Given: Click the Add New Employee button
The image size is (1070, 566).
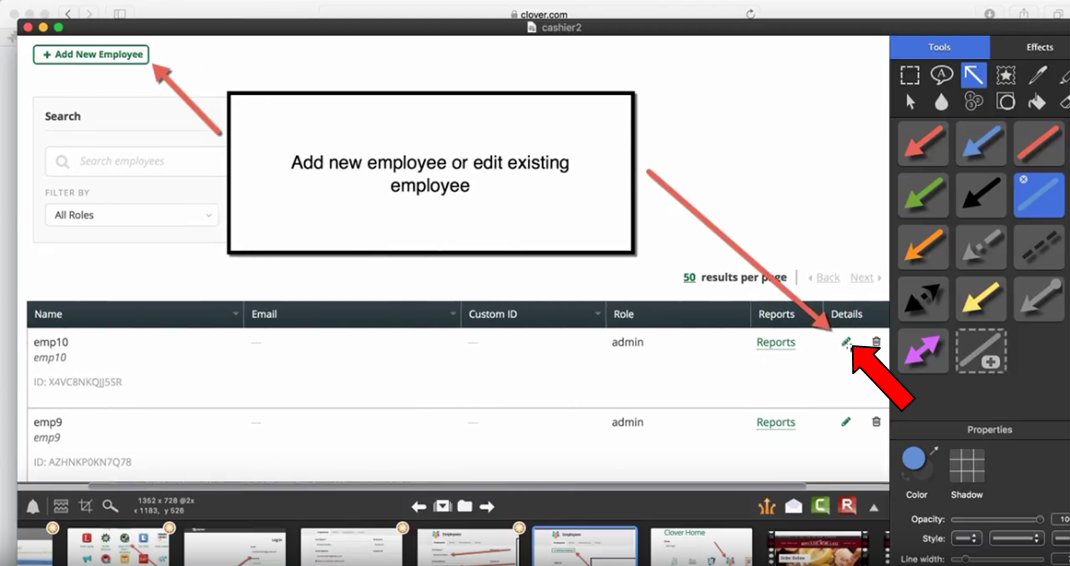Looking at the screenshot, I should pyautogui.click(x=91, y=55).
